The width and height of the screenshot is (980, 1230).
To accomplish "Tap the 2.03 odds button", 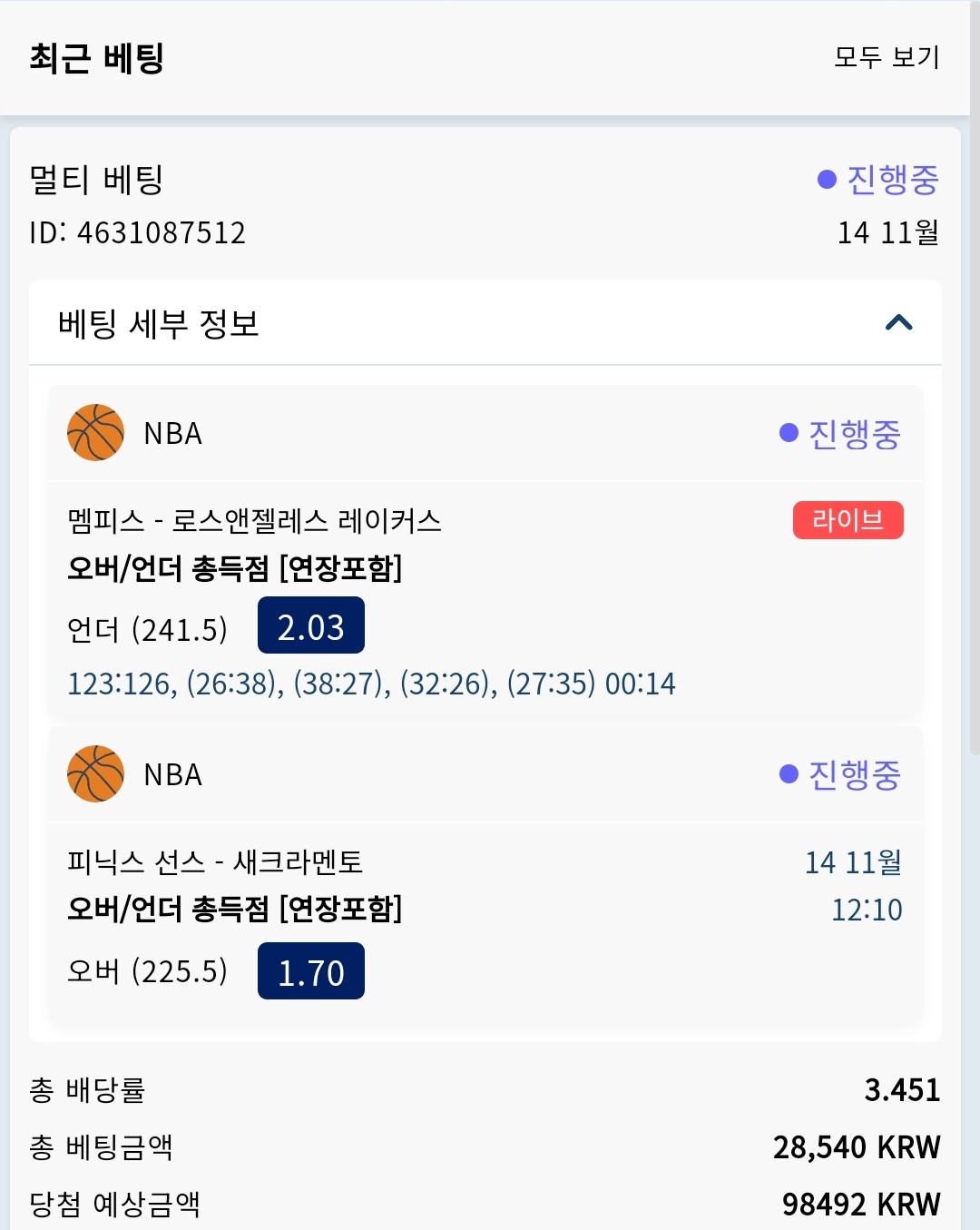I will [x=310, y=625].
